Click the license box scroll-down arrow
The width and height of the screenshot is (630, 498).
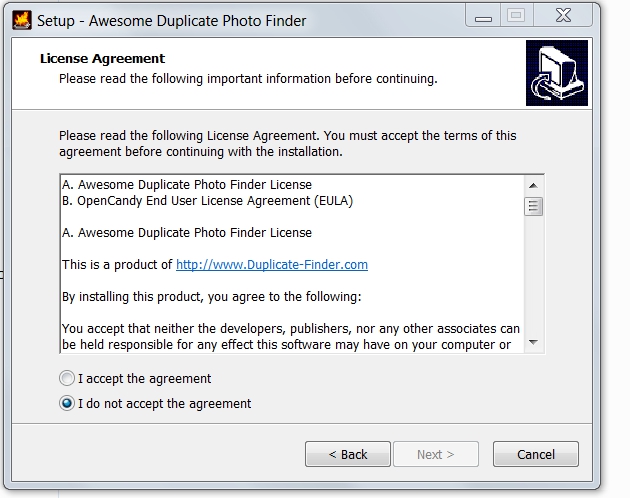pos(534,342)
